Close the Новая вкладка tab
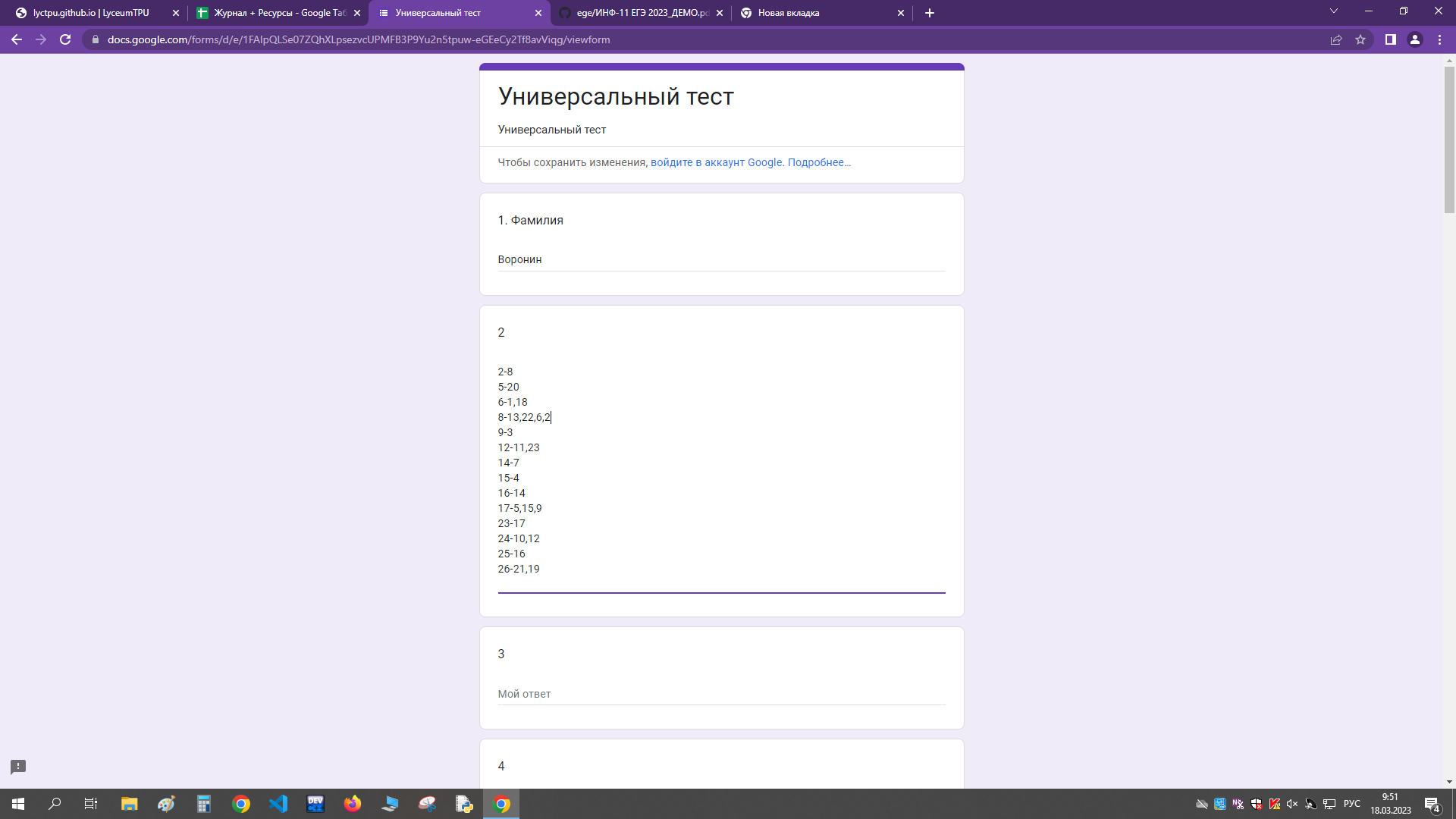The image size is (1456, 819). coord(901,13)
